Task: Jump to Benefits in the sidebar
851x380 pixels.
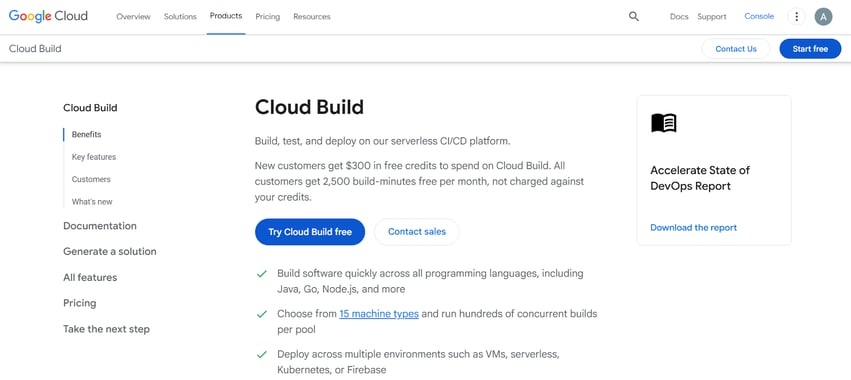Action: [86, 134]
